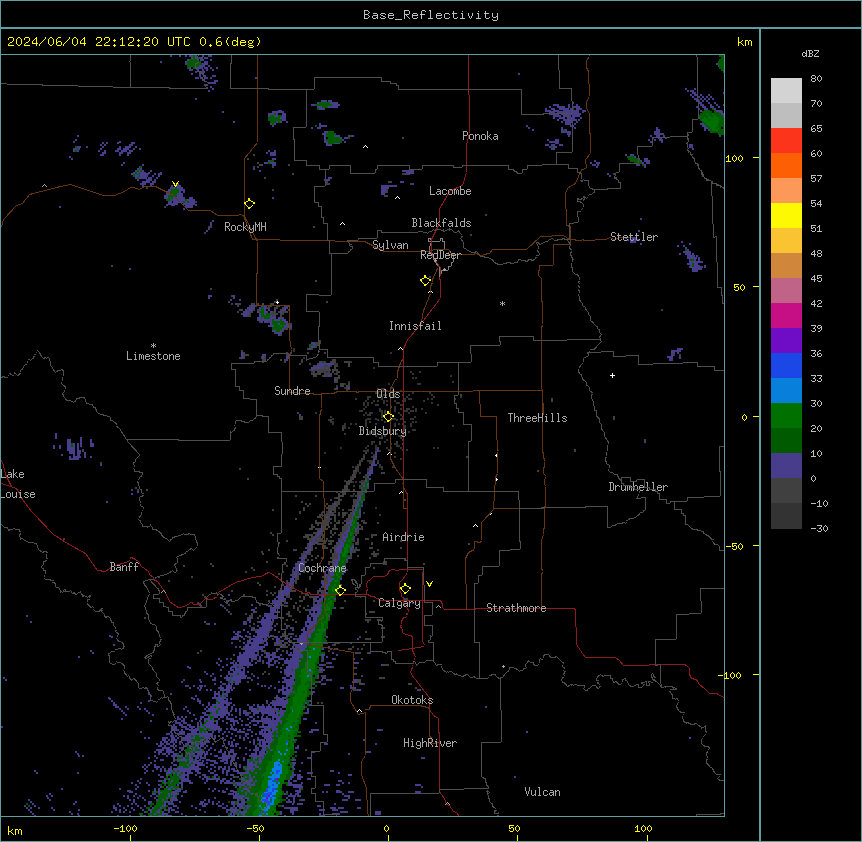The image size is (862, 842).
Task: Click the white plus marker north of Drumheller
Action: click(x=612, y=375)
